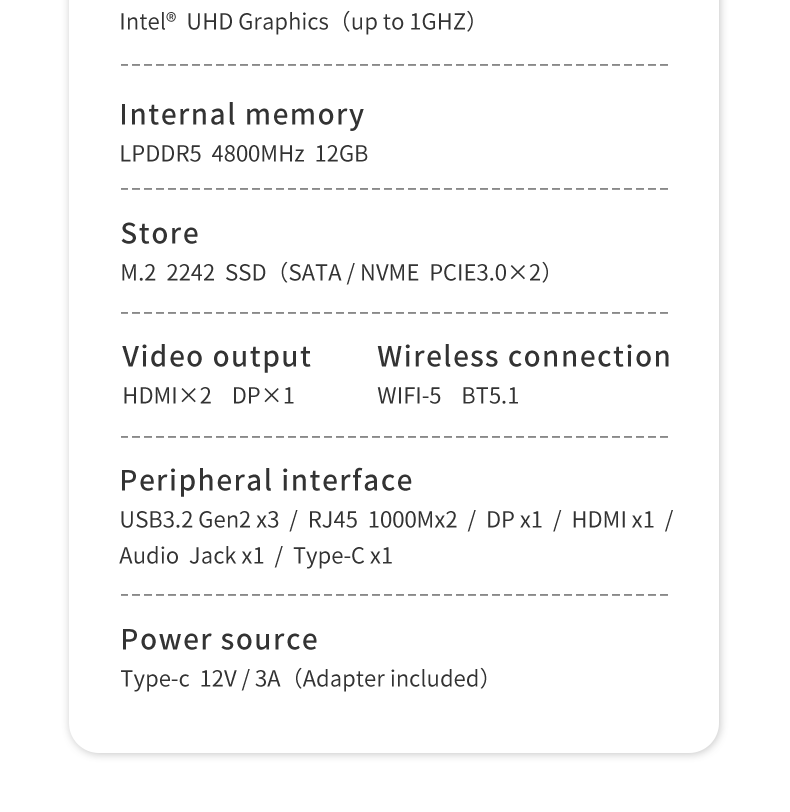Click the Type-c 12V / 3A text

[200, 678]
